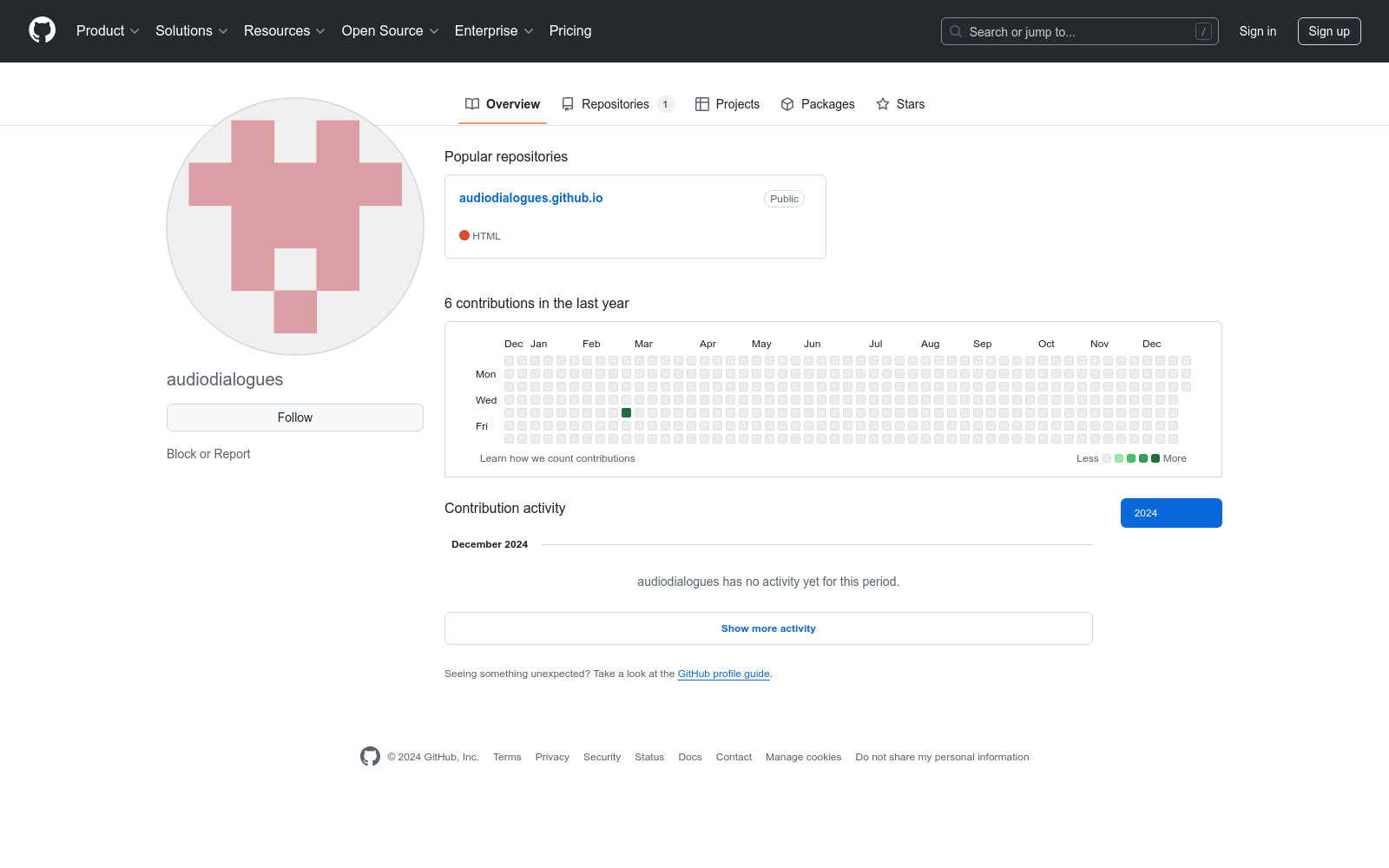1389x868 pixels.
Task: Open the Contact footer link
Action: [734, 757]
